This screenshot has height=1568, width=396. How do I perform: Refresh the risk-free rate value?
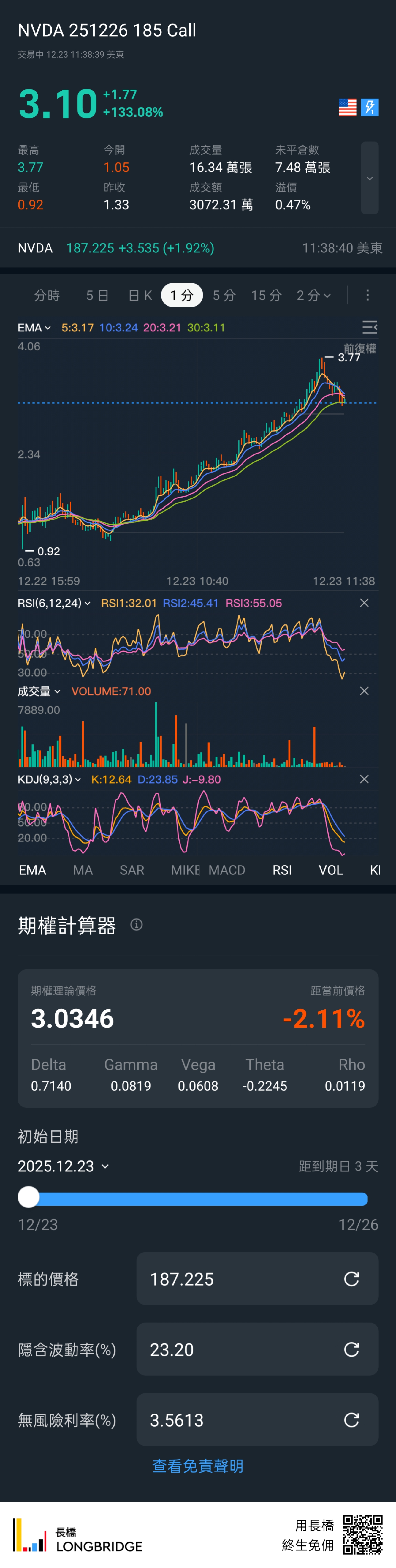(x=352, y=1419)
